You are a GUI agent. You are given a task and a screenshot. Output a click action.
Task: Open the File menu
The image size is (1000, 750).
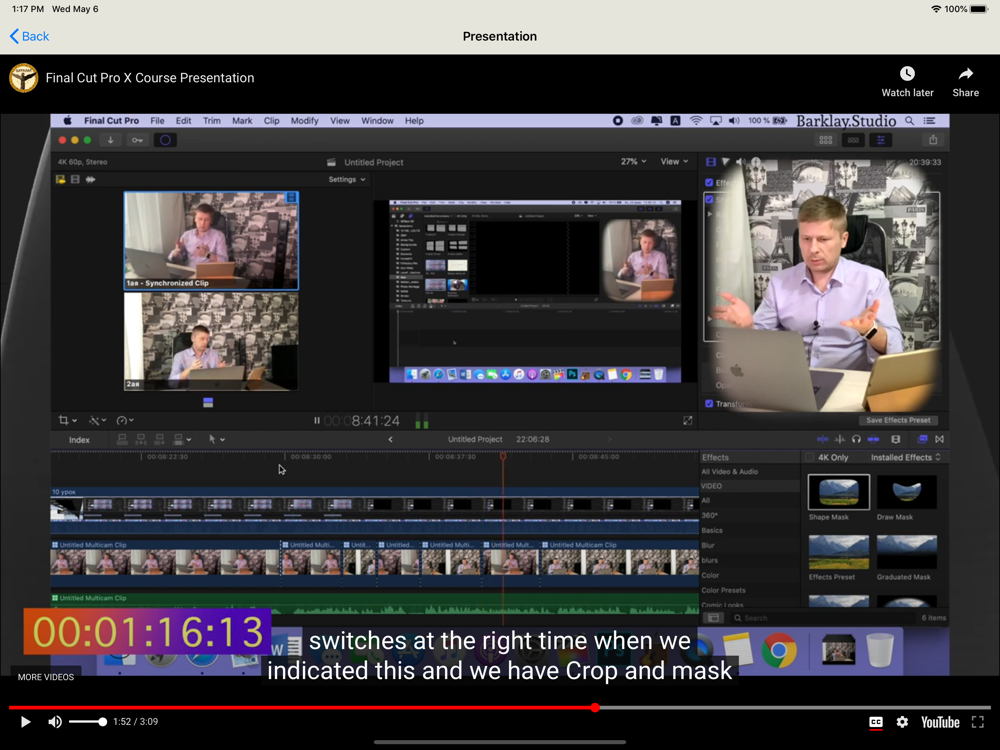tap(158, 121)
